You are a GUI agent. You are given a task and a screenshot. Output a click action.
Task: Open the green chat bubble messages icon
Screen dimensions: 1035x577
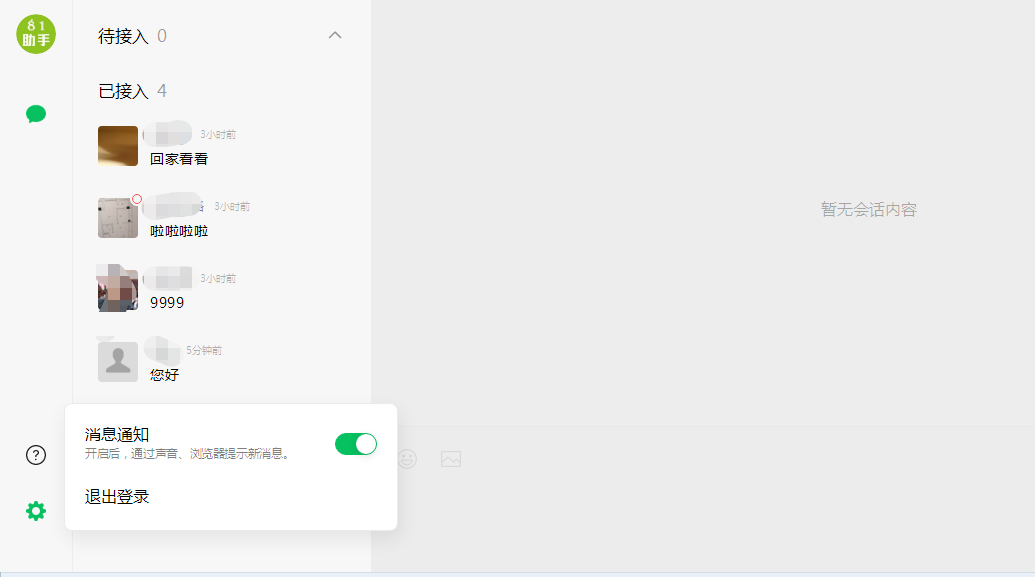click(x=36, y=114)
